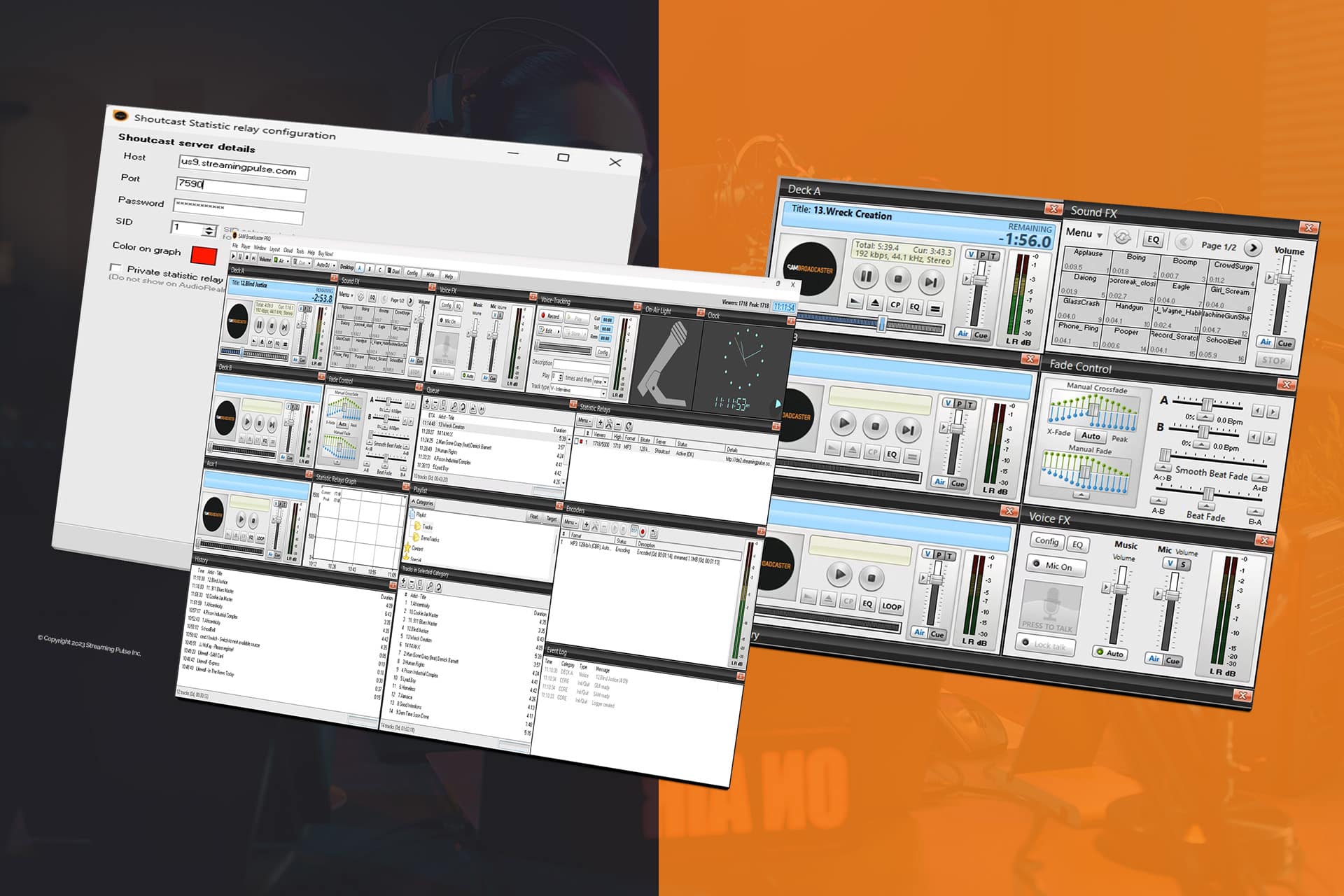This screenshot has width=1344, height=896.
Task: Open the Statistic Relays Menu dropdown
Action: coord(584,420)
